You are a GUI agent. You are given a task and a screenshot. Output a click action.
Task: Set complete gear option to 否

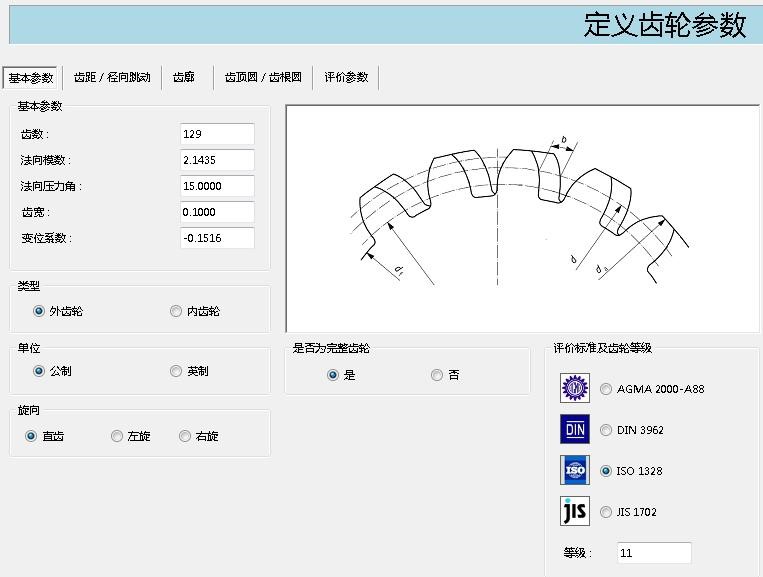[437, 375]
